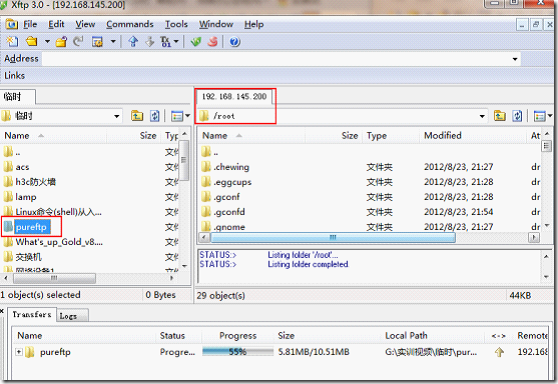Viewport: 558px width, 384px height.
Task: Expand the transfer mode dropdown arrow
Action: (176, 42)
